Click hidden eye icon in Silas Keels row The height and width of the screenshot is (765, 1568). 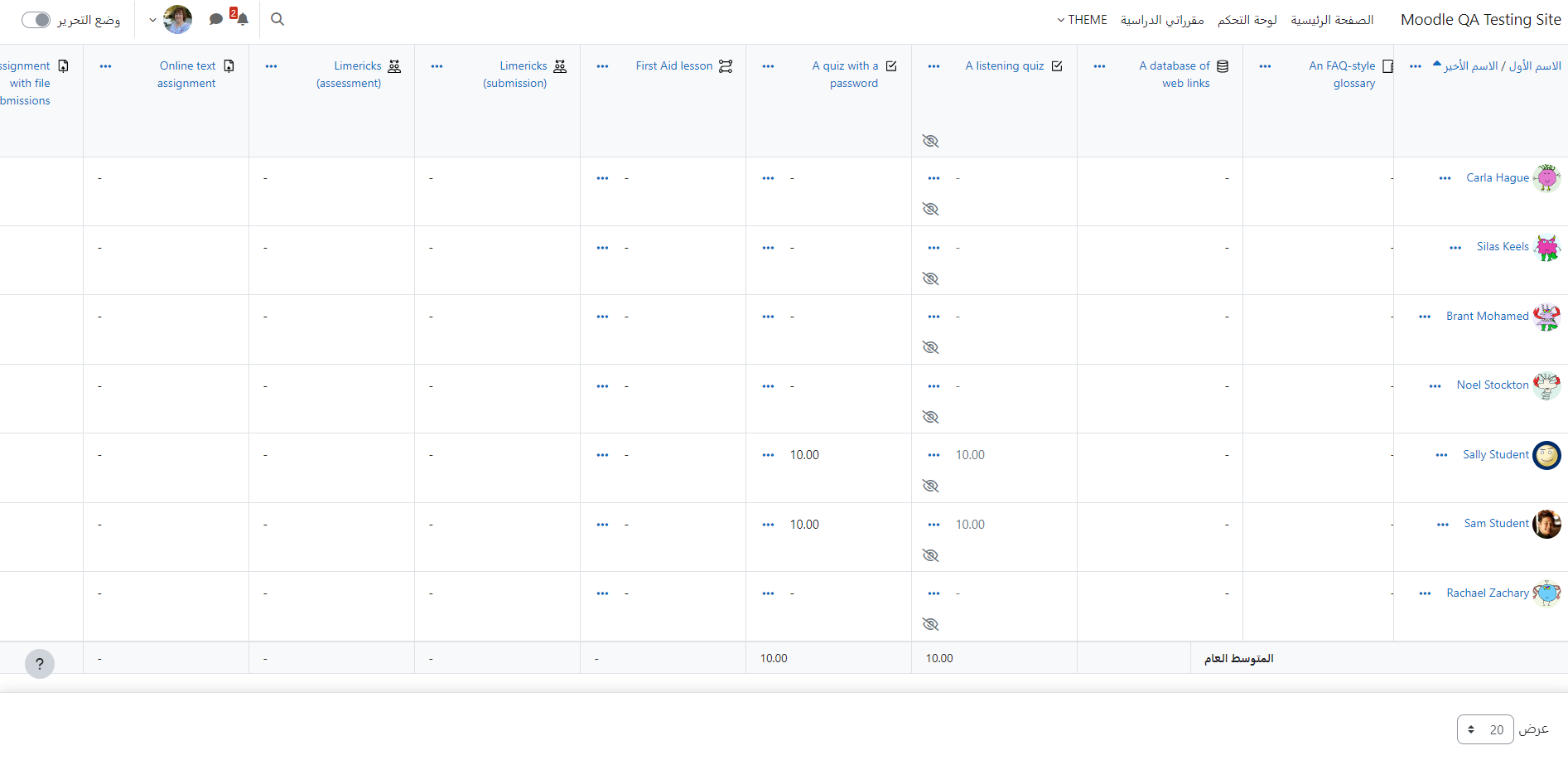[930, 278]
